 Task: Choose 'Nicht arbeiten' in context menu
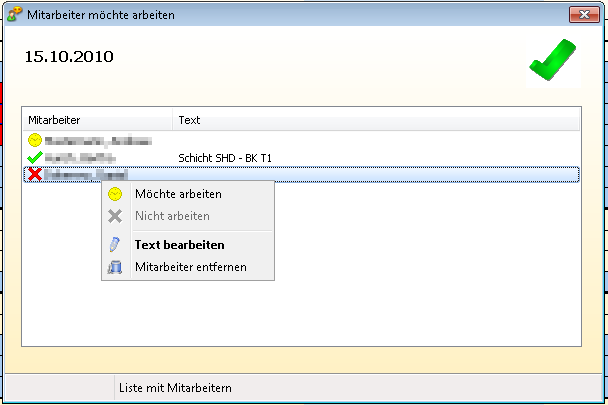188,216
